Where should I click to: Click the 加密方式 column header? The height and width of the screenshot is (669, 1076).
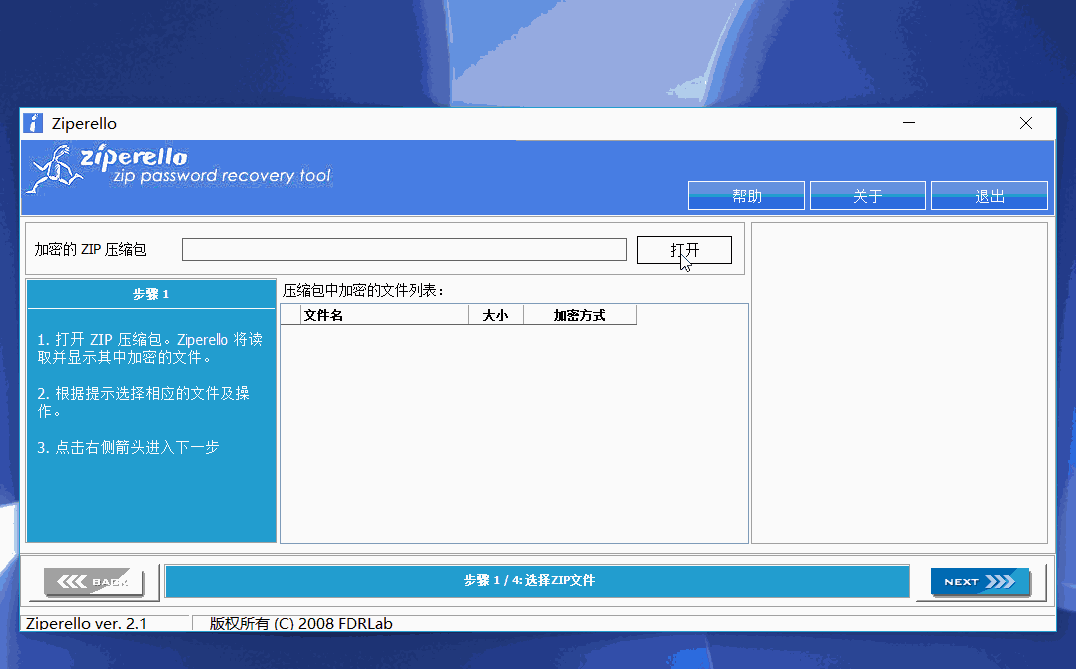click(580, 315)
